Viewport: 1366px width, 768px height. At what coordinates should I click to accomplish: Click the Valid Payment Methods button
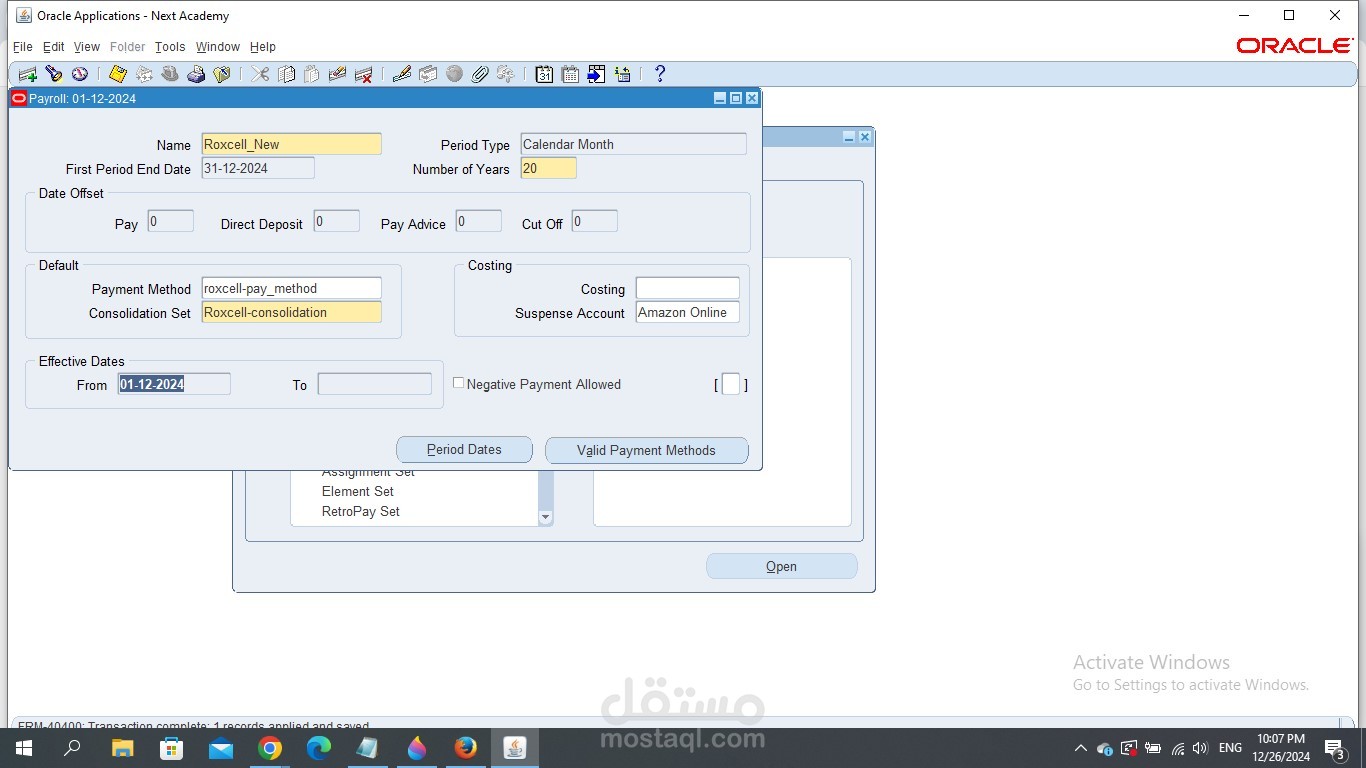pyautogui.click(x=646, y=450)
